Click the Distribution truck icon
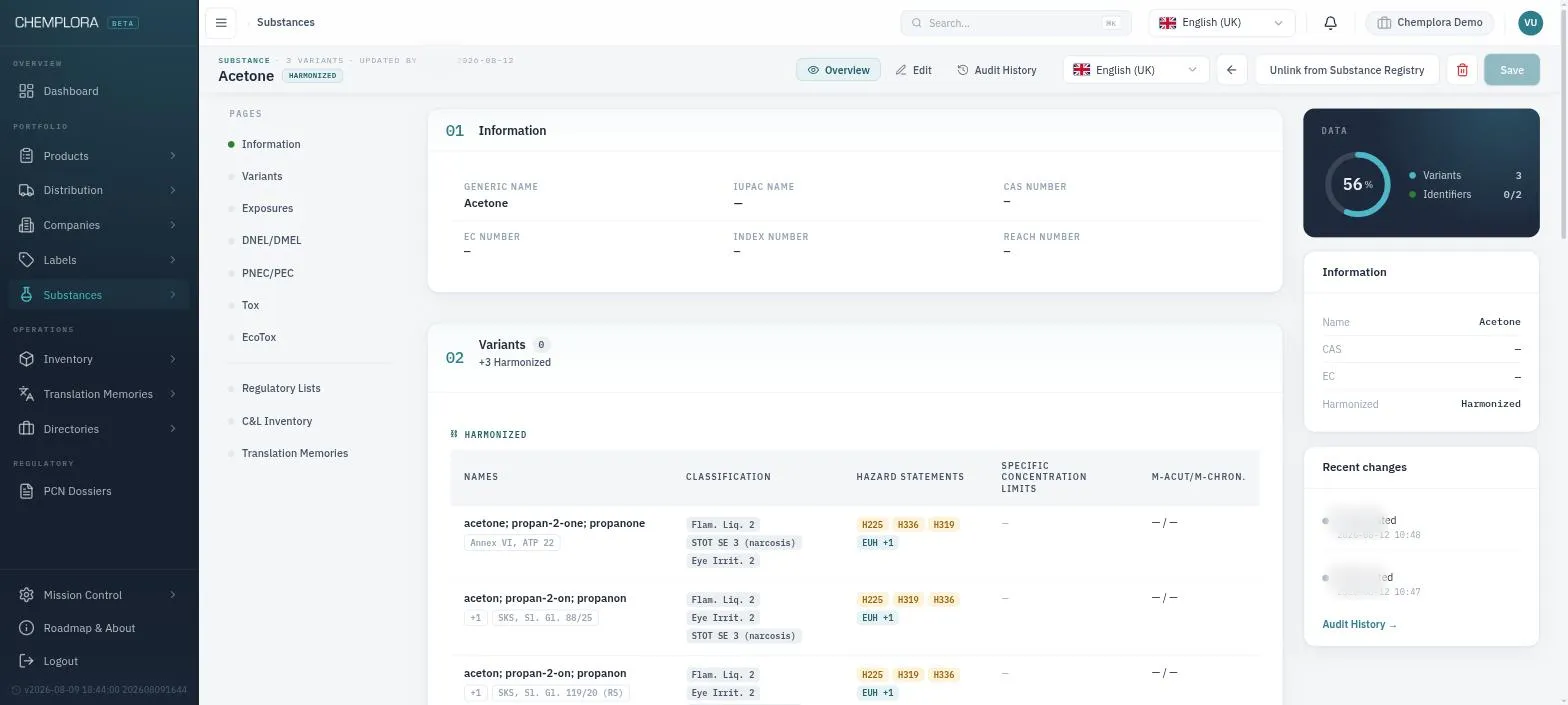 click(27, 190)
